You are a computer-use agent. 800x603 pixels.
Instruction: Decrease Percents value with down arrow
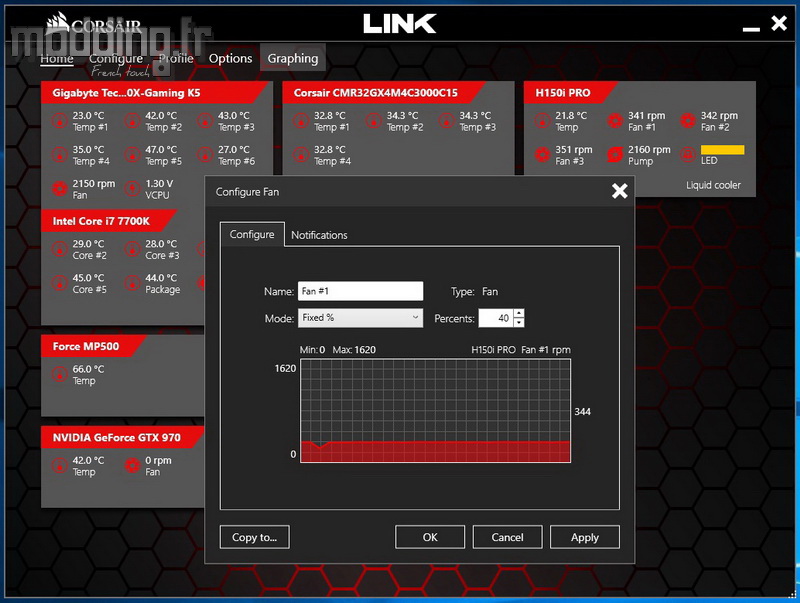click(x=519, y=322)
